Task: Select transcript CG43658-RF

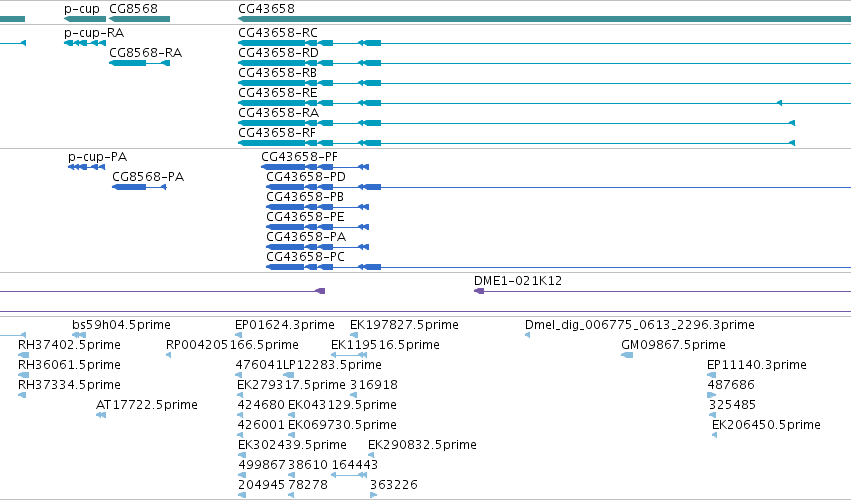Action: click(517, 143)
